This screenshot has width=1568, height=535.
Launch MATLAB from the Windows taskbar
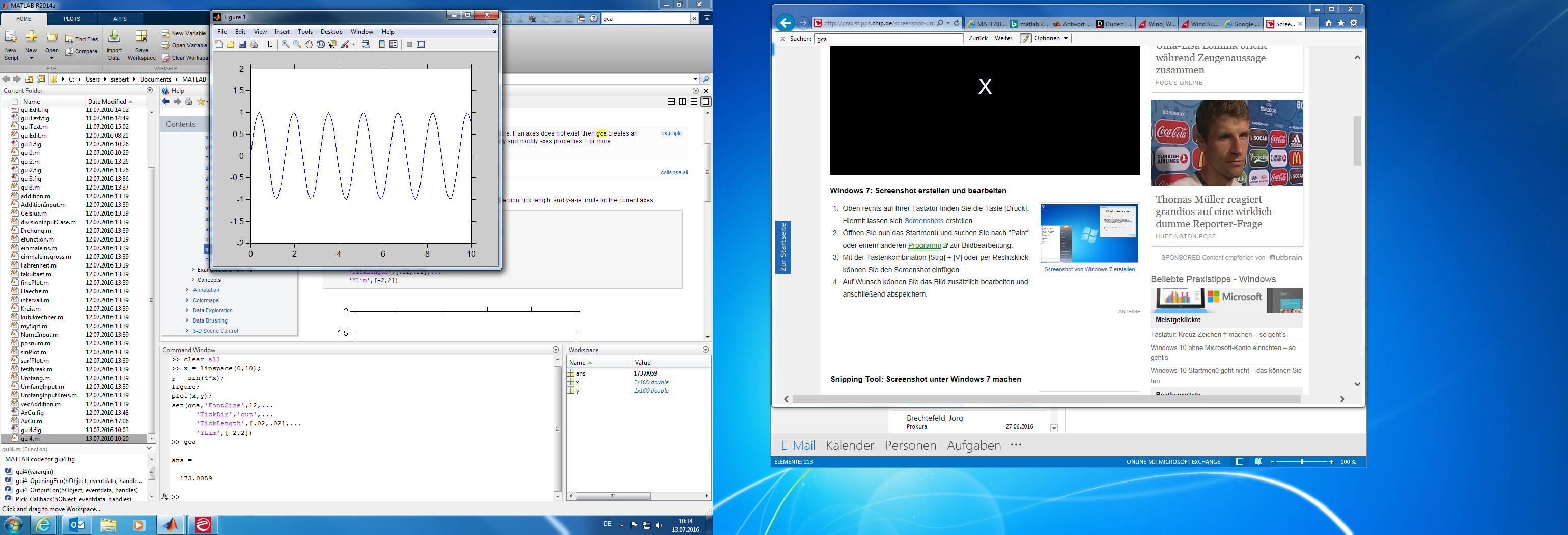tap(171, 524)
